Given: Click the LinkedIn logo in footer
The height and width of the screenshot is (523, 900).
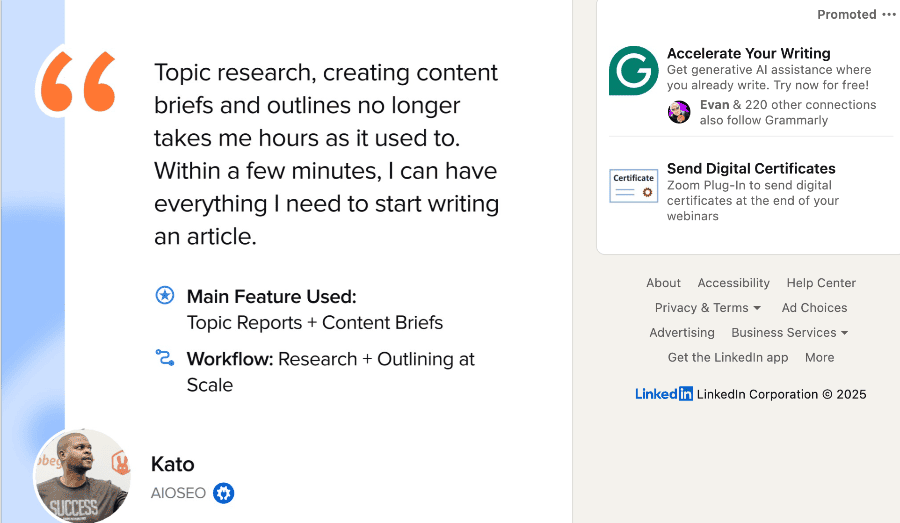Looking at the screenshot, I should 664,394.
